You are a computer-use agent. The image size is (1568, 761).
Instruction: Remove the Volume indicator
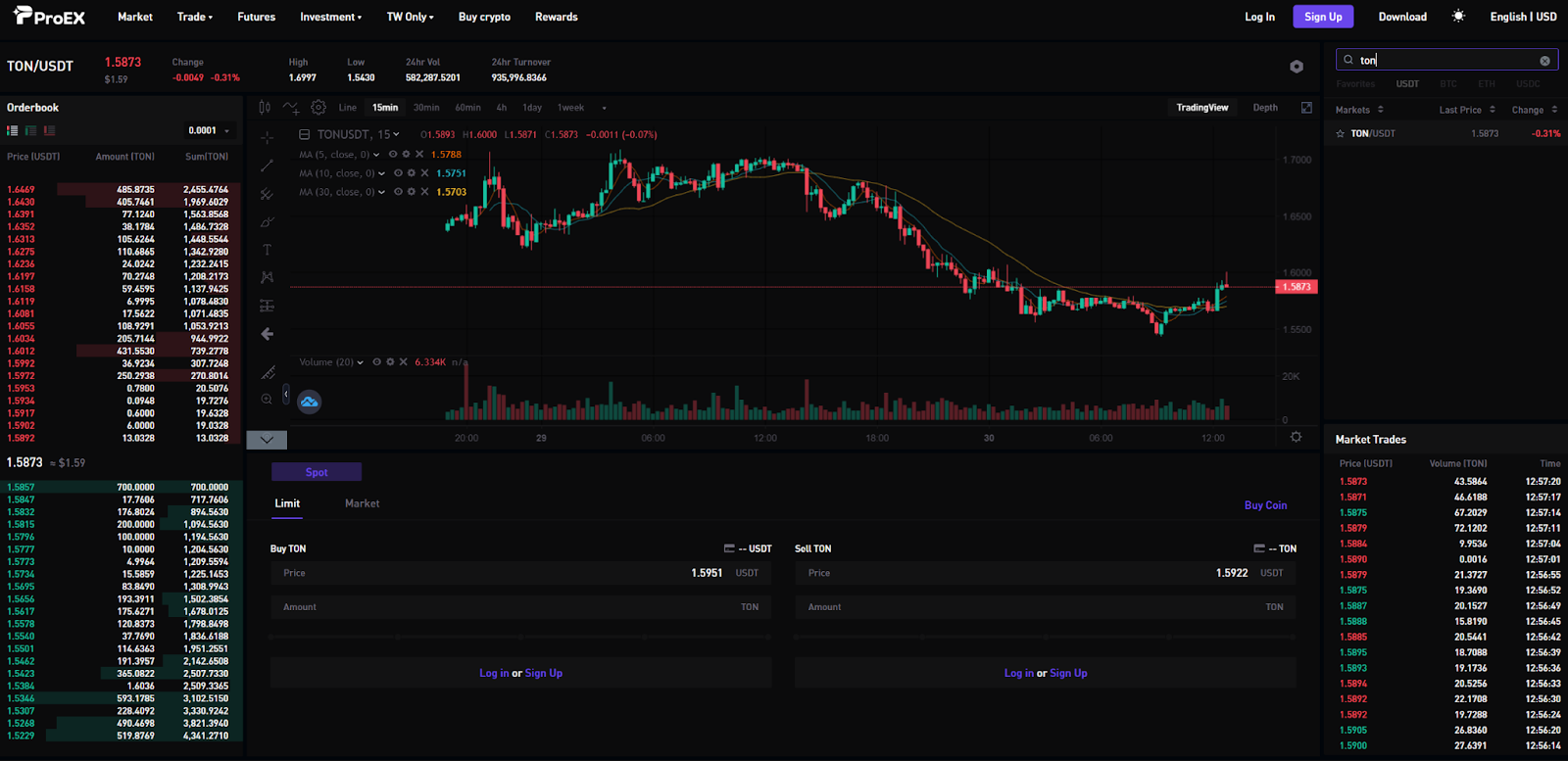click(403, 362)
